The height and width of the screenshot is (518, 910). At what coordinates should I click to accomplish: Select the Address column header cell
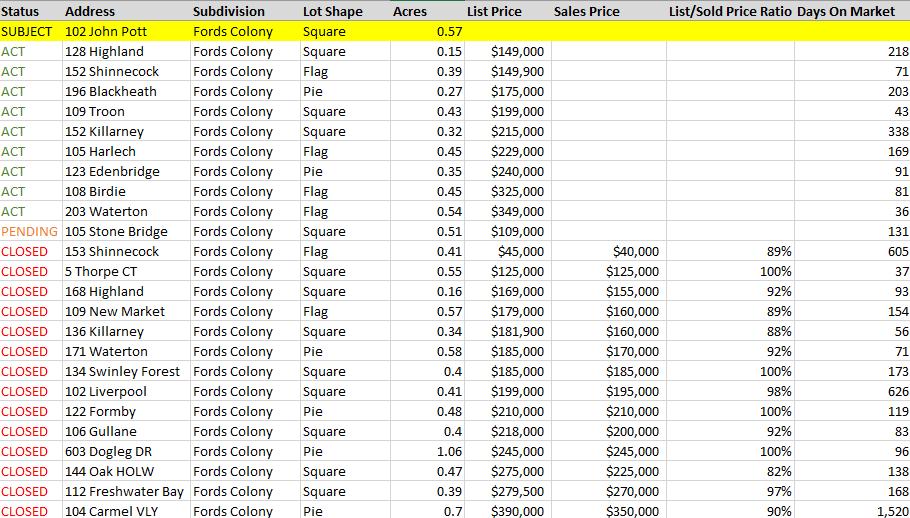[x=127, y=11]
